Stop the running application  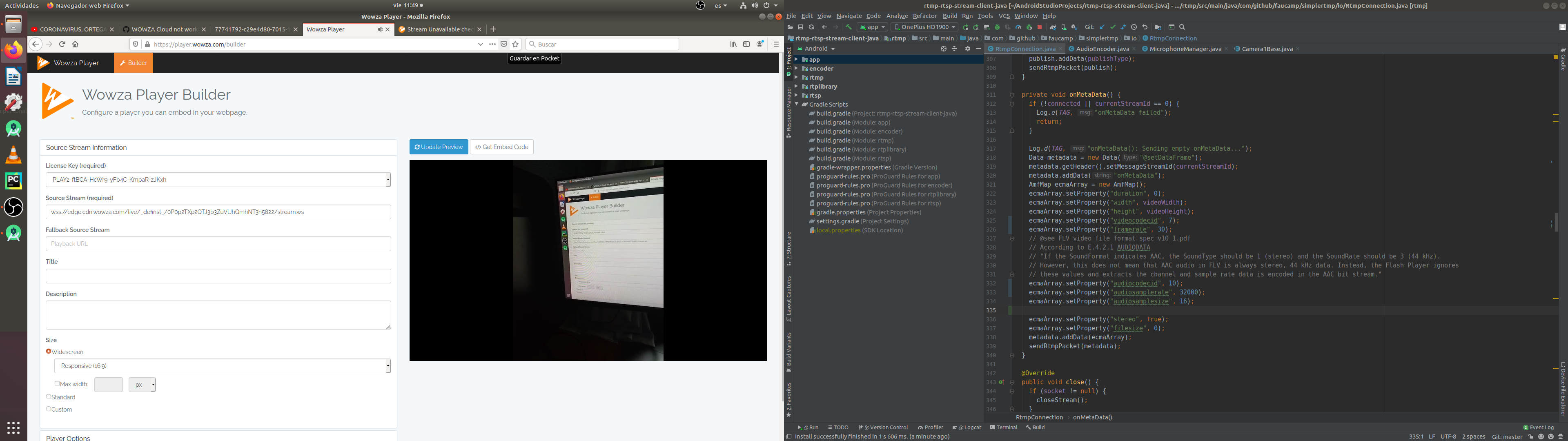click(1040, 27)
